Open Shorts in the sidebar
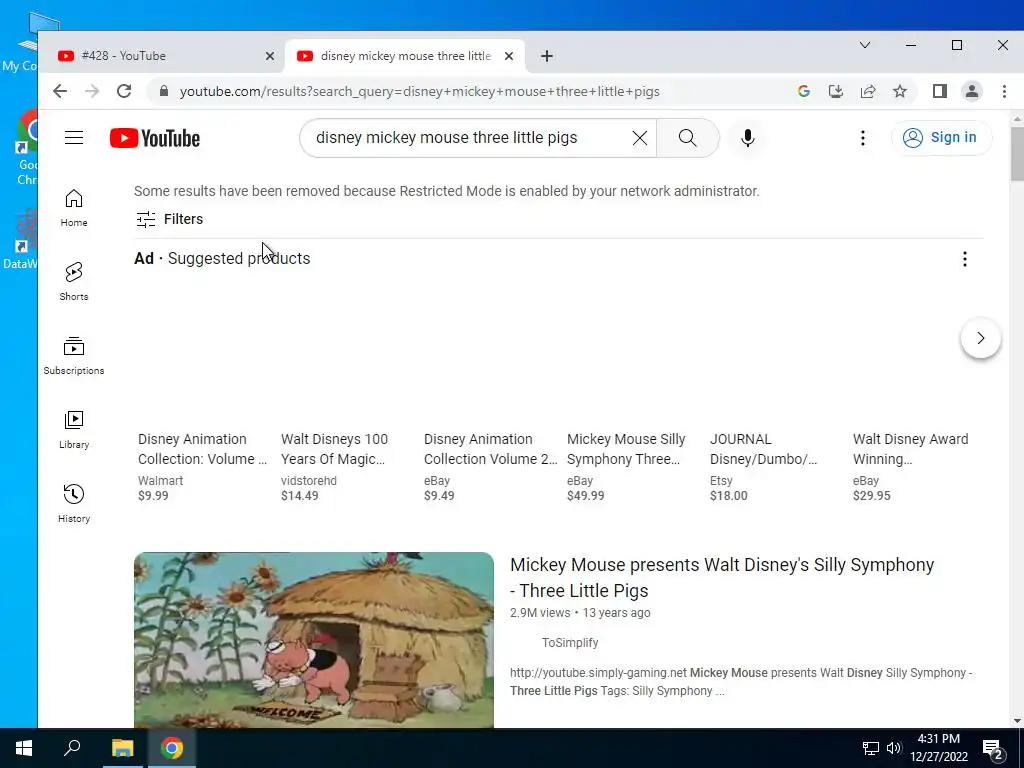This screenshot has height=768, width=1024. (74, 282)
